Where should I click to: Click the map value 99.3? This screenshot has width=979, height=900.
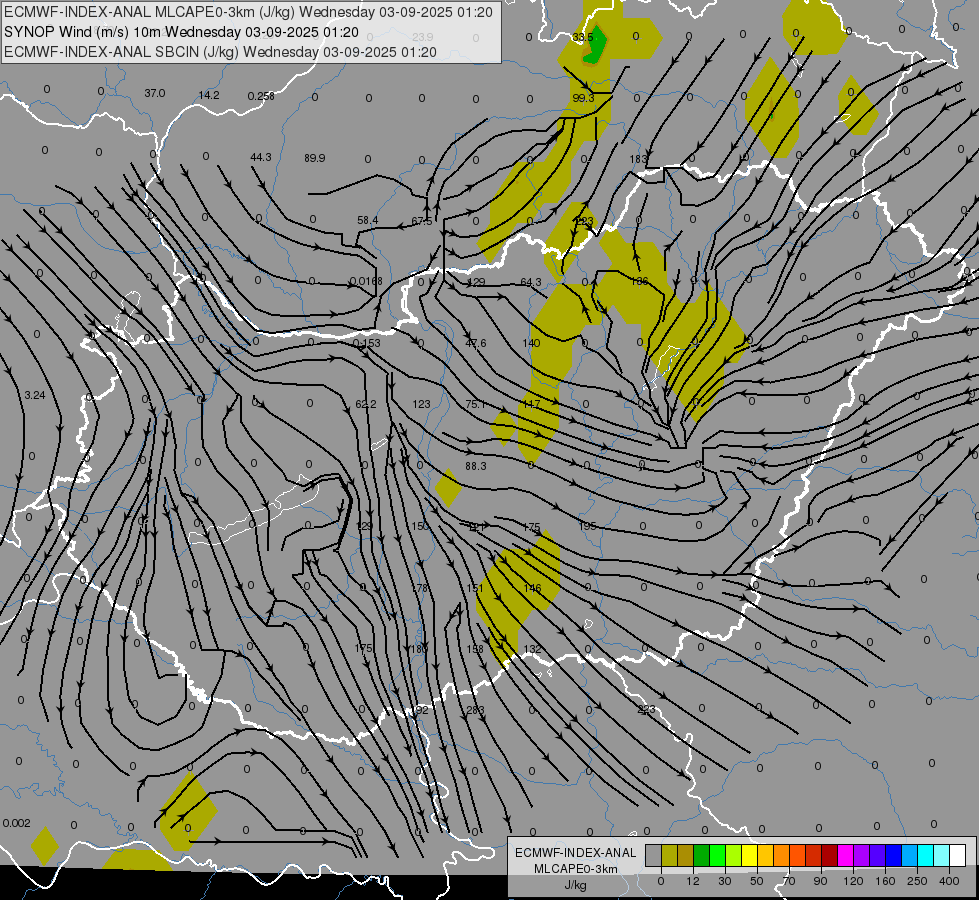point(583,98)
